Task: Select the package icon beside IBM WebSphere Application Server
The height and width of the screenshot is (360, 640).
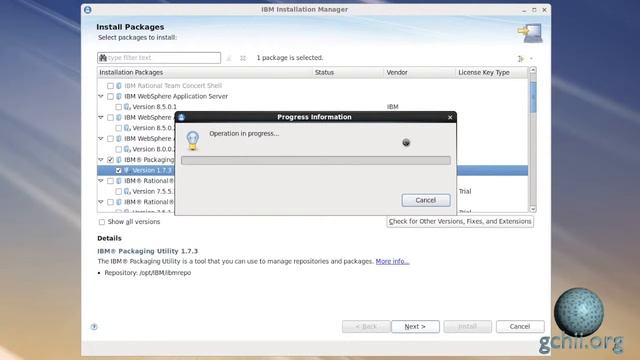Action: 119,96
